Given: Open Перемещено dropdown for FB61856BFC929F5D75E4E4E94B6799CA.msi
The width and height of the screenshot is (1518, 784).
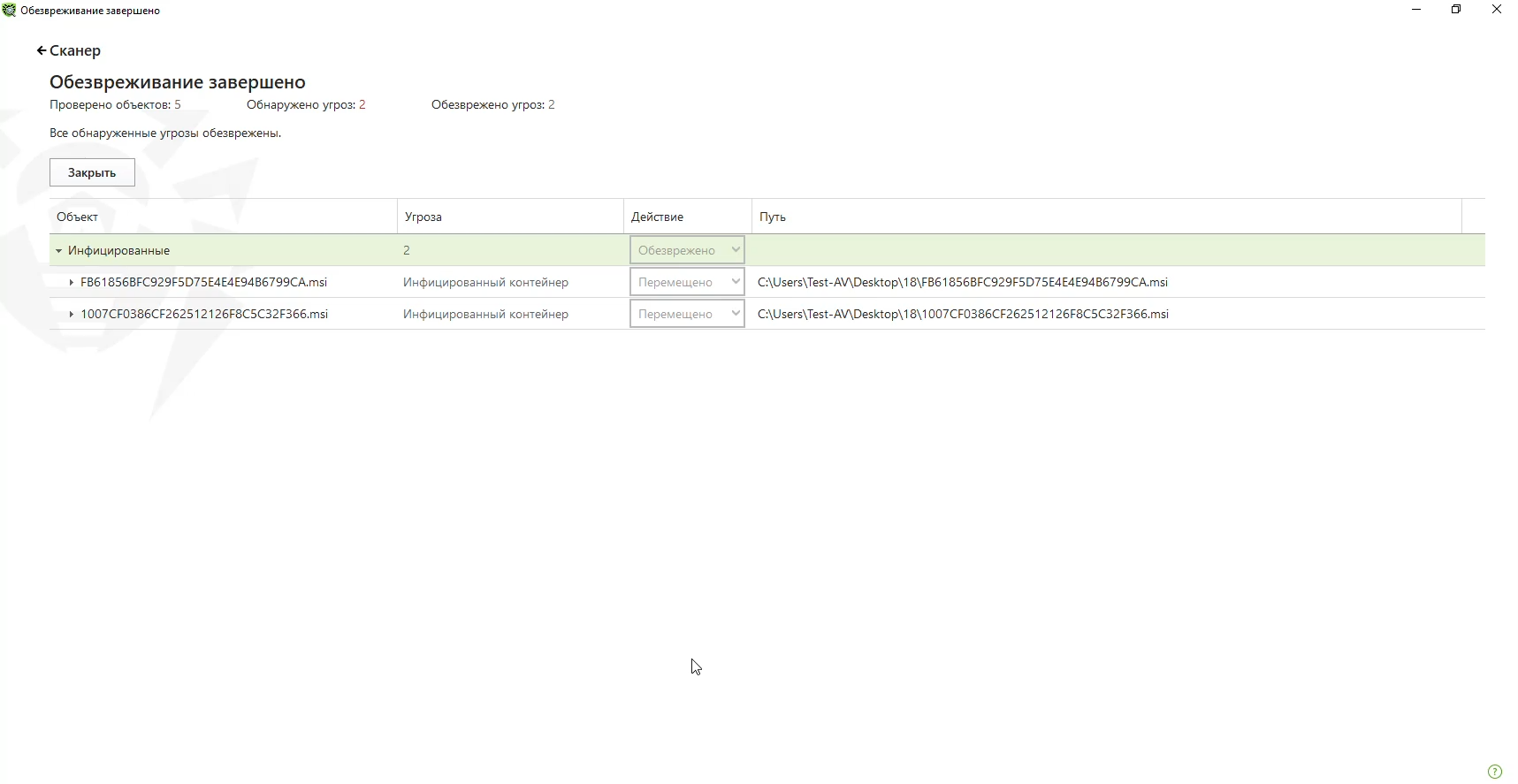Looking at the screenshot, I should (687, 282).
